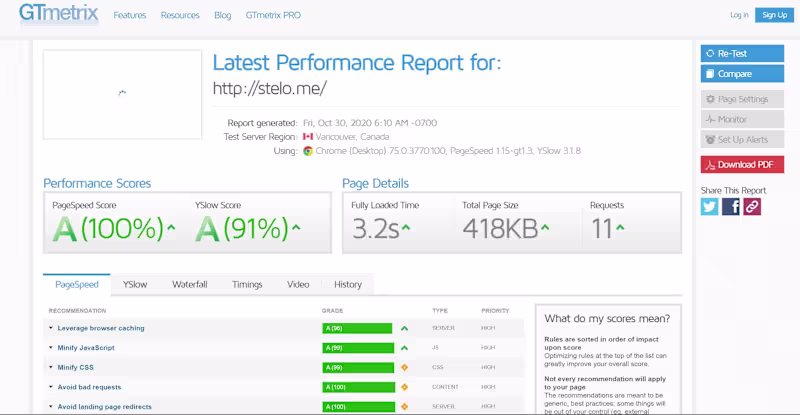Open Leverage browser caching recommendation
The width and height of the screenshot is (800, 415).
[101, 328]
